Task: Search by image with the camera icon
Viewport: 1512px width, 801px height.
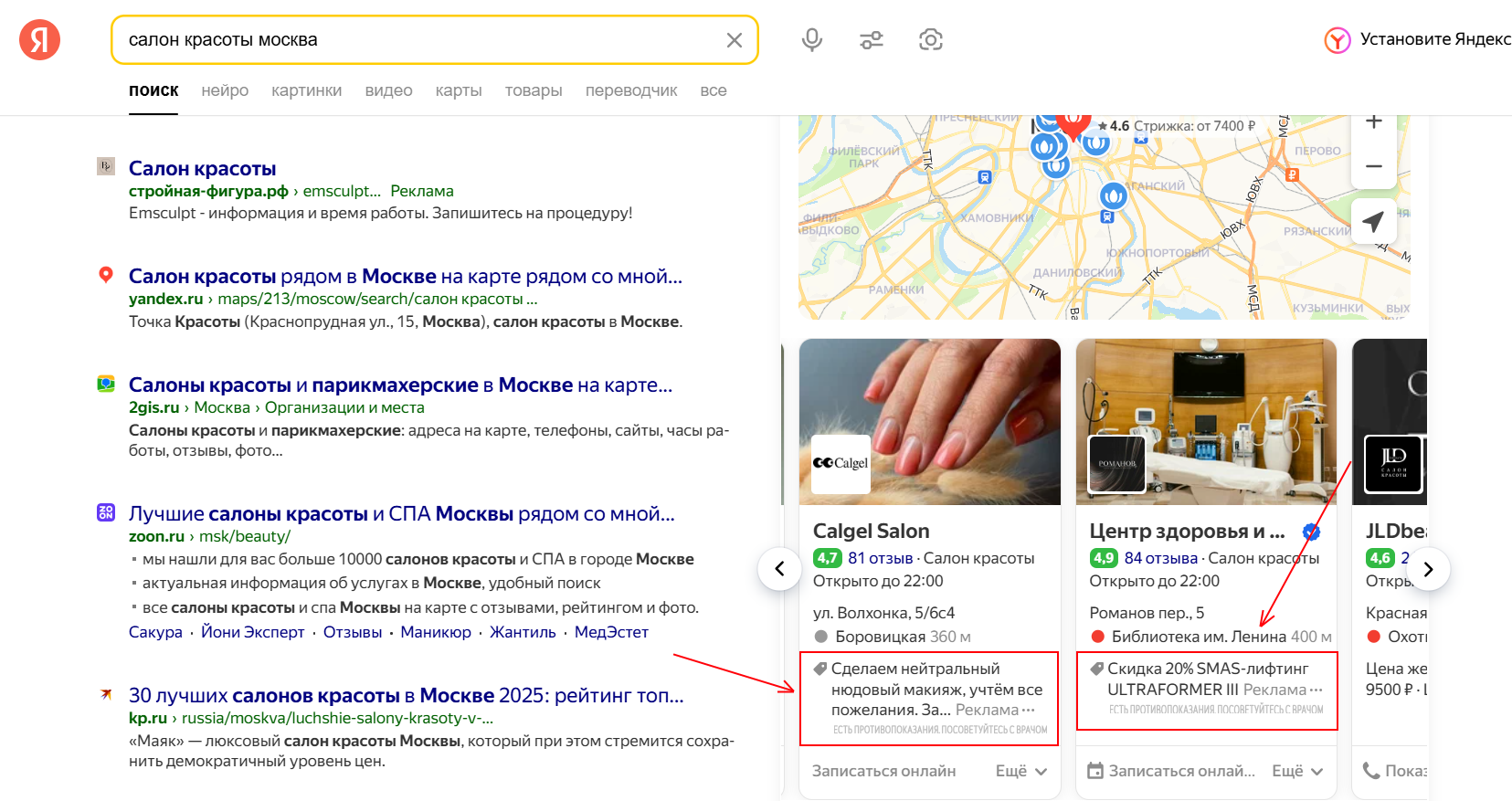Action: pyautogui.click(x=931, y=40)
